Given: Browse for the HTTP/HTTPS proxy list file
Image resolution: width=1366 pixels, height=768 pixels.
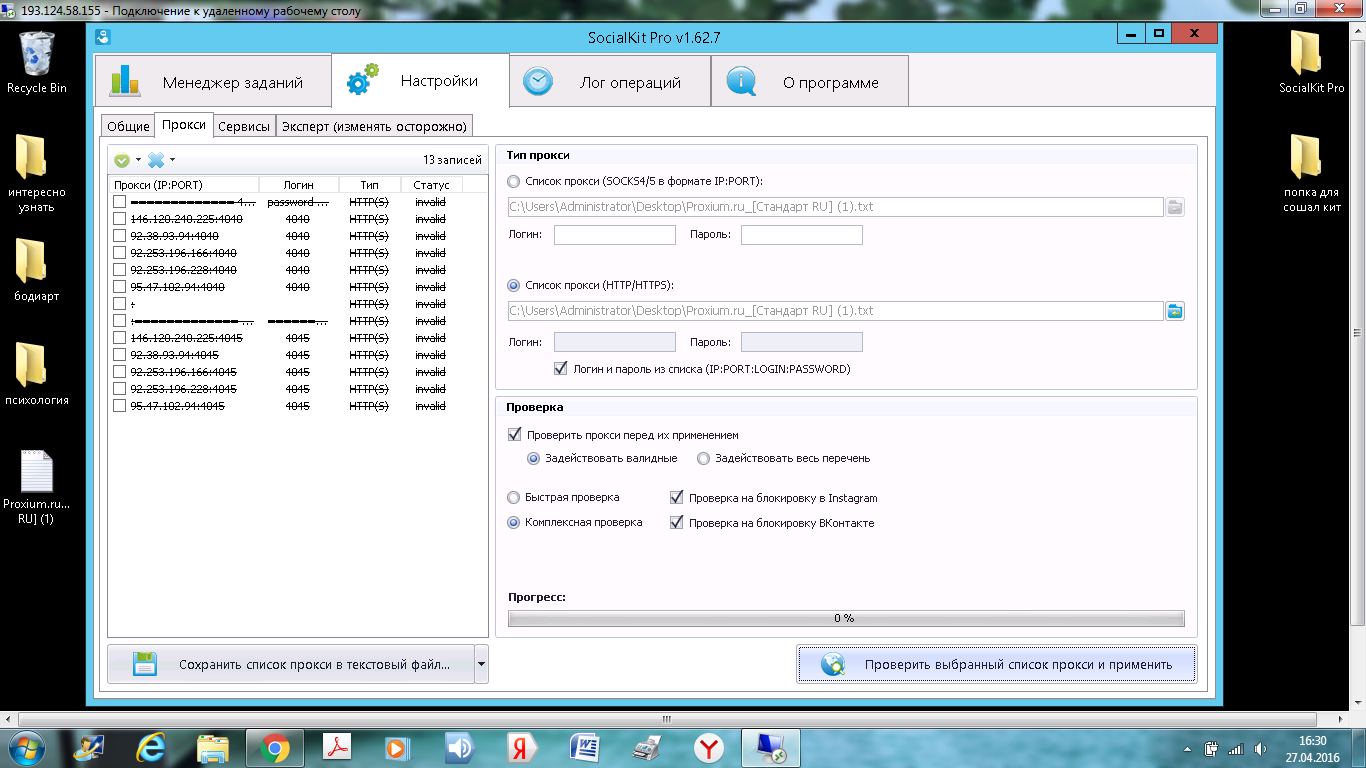Looking at the screenshot, I should (x=1175, y=311).
